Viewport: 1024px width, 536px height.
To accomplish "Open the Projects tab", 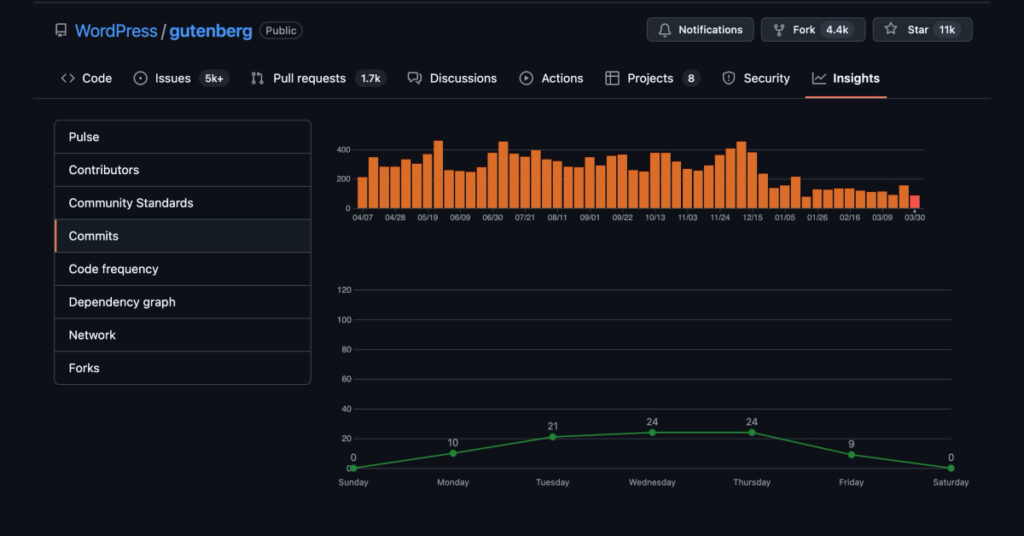I will pos(650,78).
